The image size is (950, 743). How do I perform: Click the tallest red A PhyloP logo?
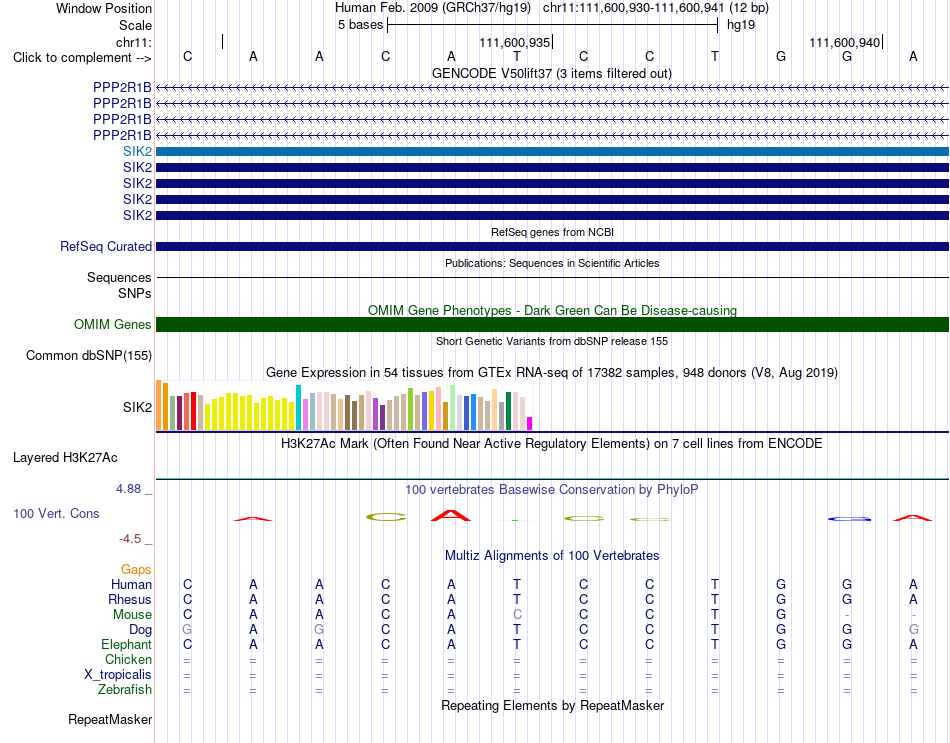click(x=450, y=516)
